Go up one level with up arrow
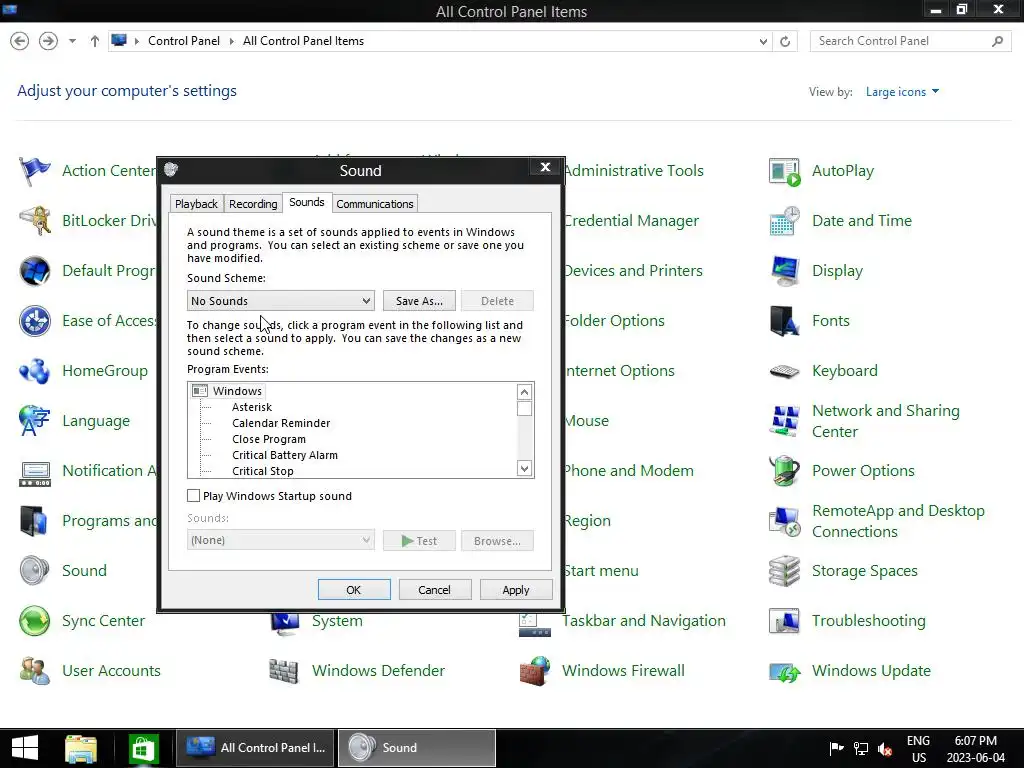The image size is (1024, 768). click(x=95, y=41)
